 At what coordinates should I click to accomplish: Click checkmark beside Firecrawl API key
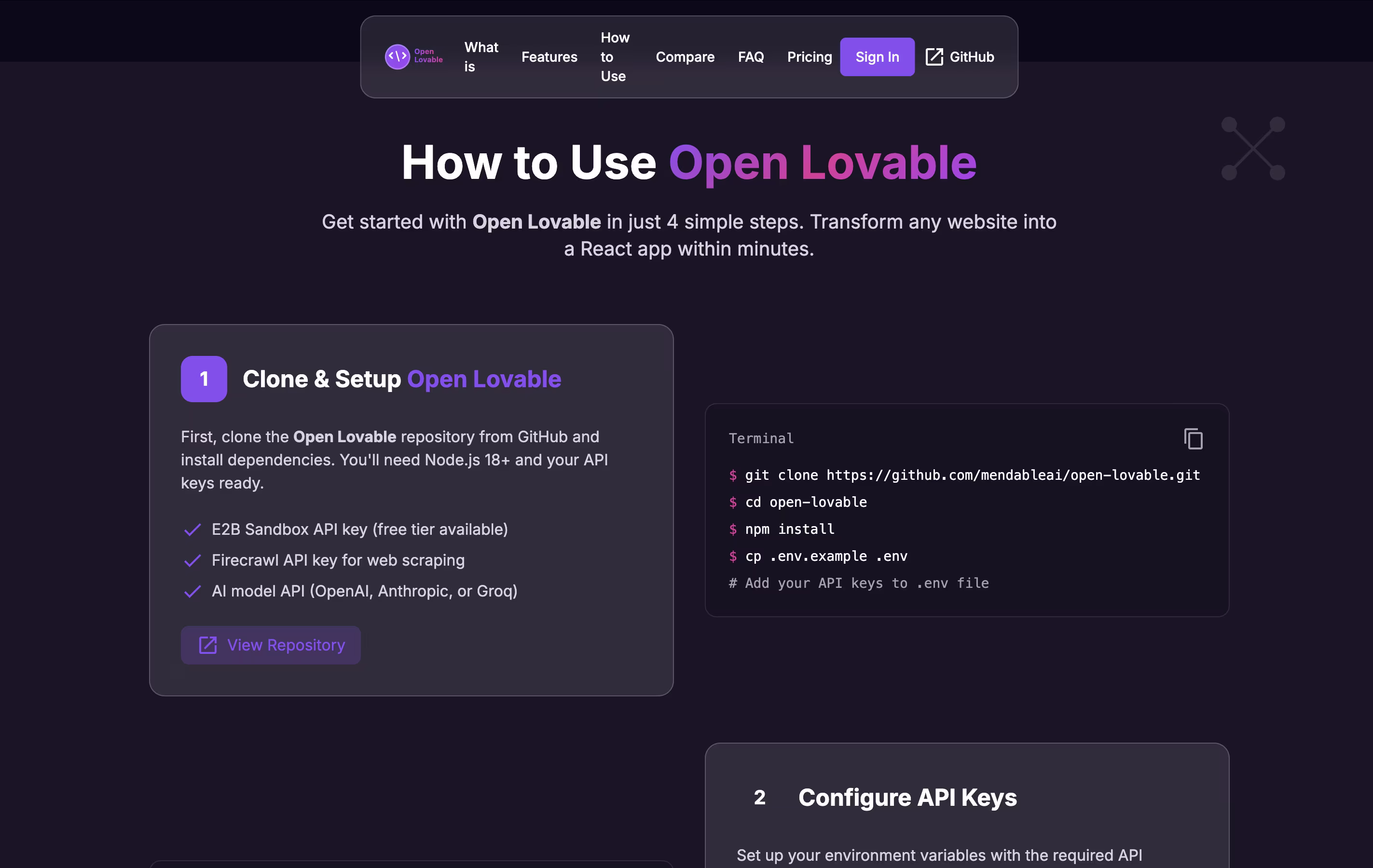(192, 561)
